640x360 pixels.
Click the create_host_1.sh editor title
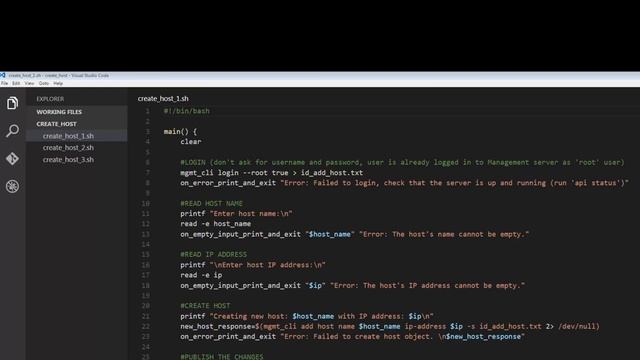pos(163,98)
